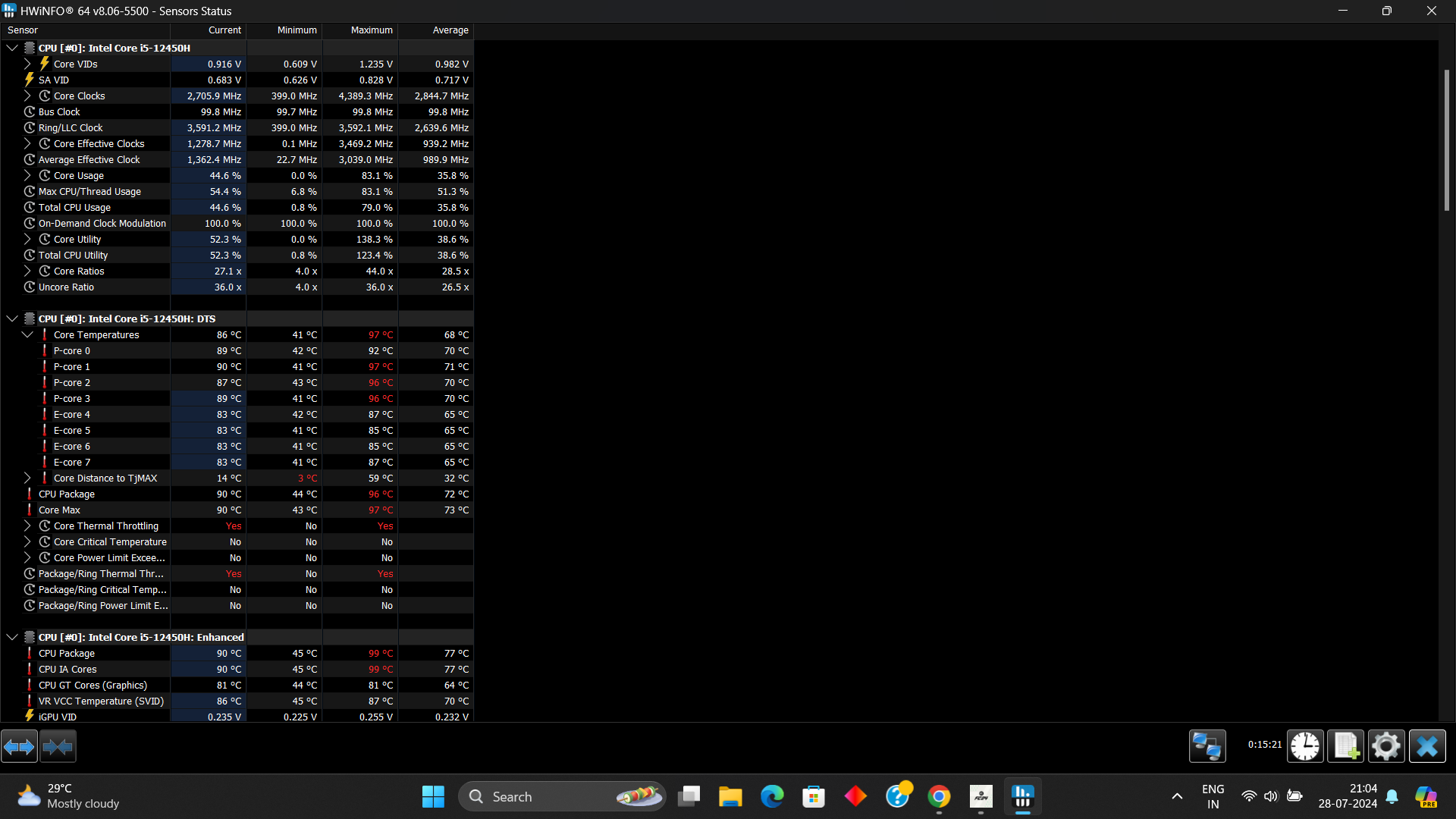Open Task View from taskbar

tap(689, 797)
